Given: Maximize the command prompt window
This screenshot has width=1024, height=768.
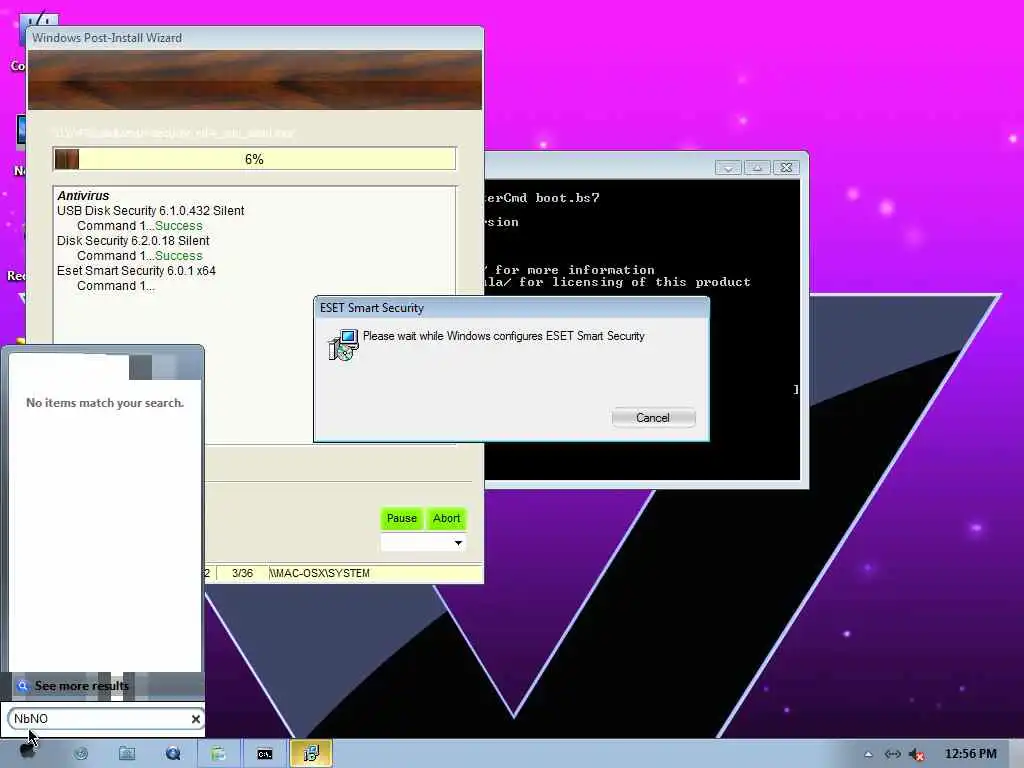Looking at the screenshot, I should click(758, 168).
